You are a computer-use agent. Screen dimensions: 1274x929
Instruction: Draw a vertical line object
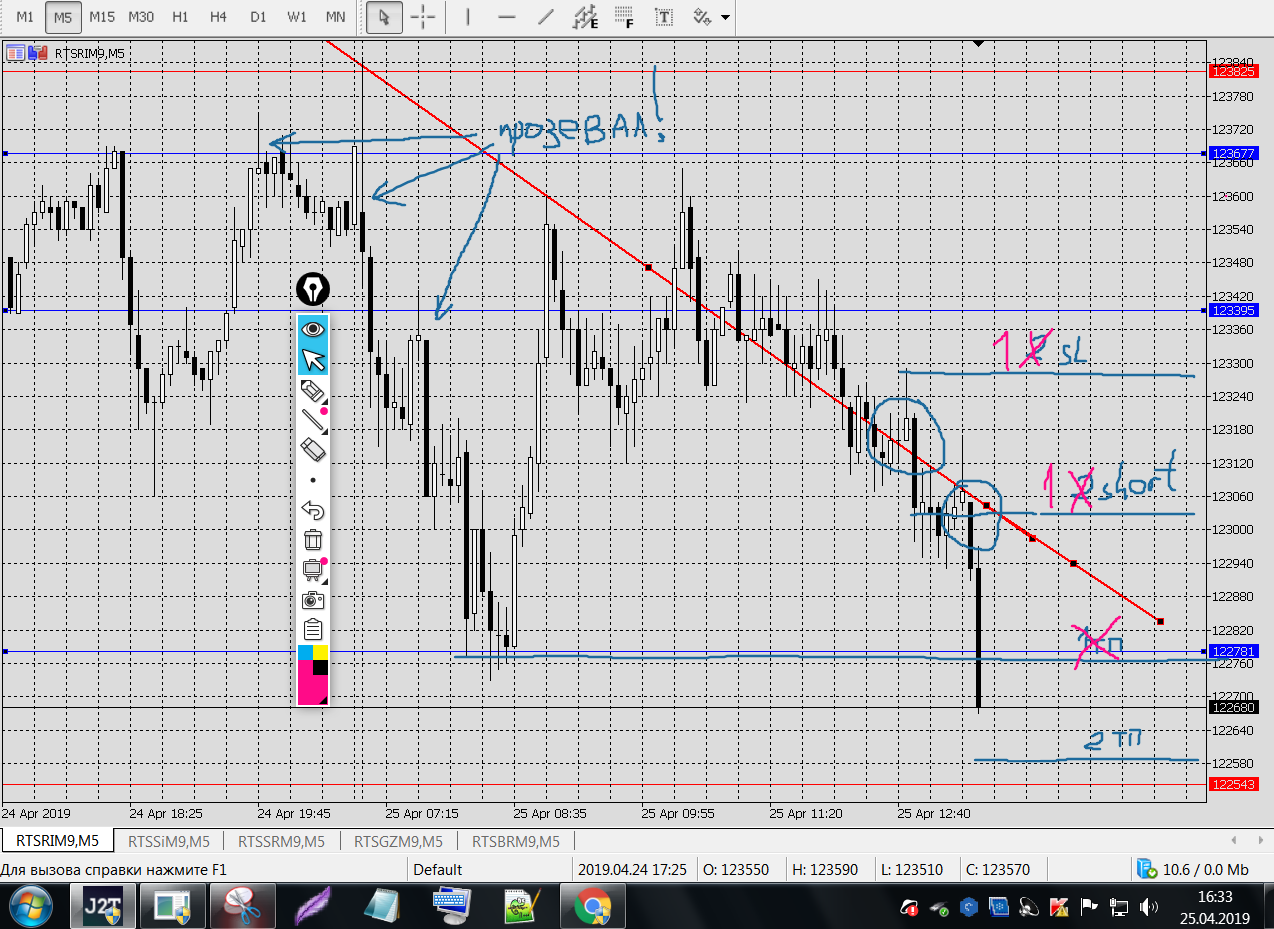coord(468,17)
